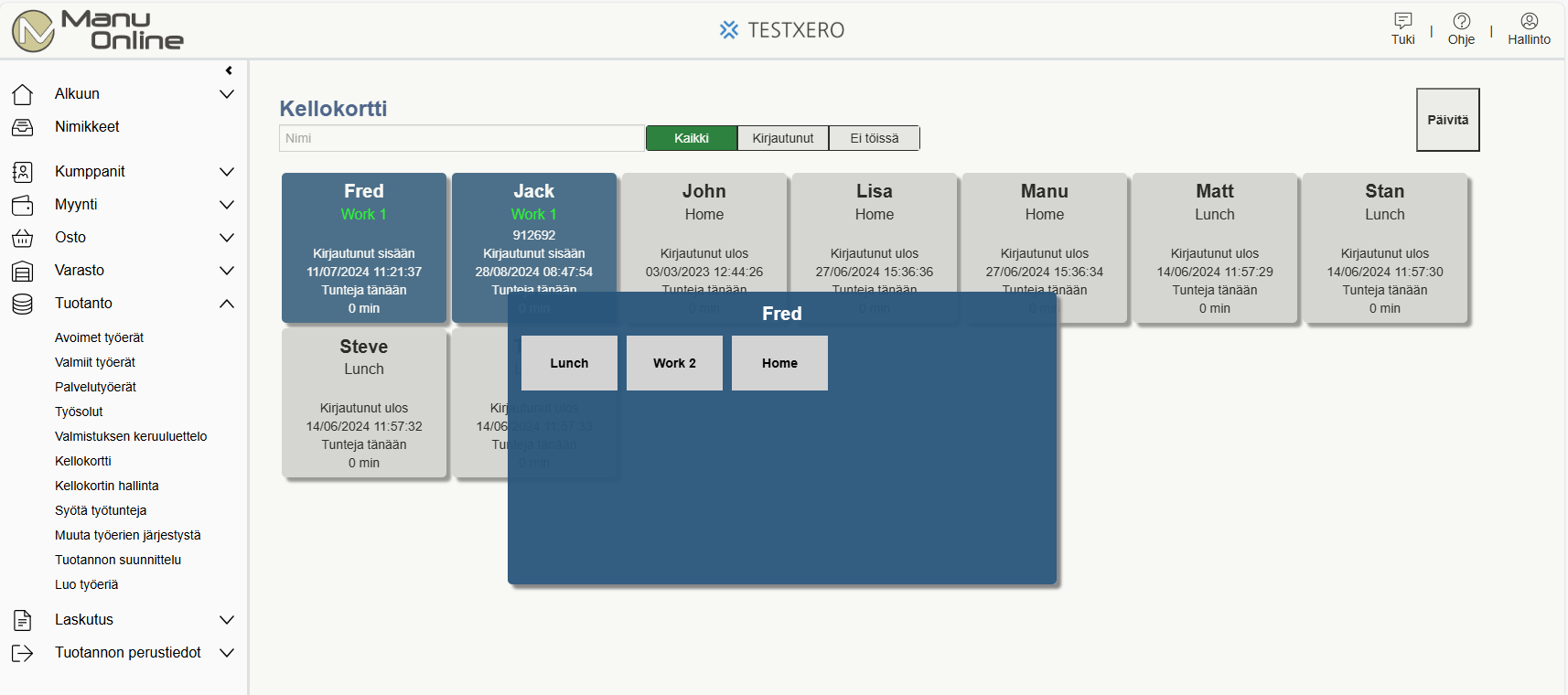Click the Varasto warehouse icon
This screenshot has width=1568, height=695.
click(x=23, y=271)
